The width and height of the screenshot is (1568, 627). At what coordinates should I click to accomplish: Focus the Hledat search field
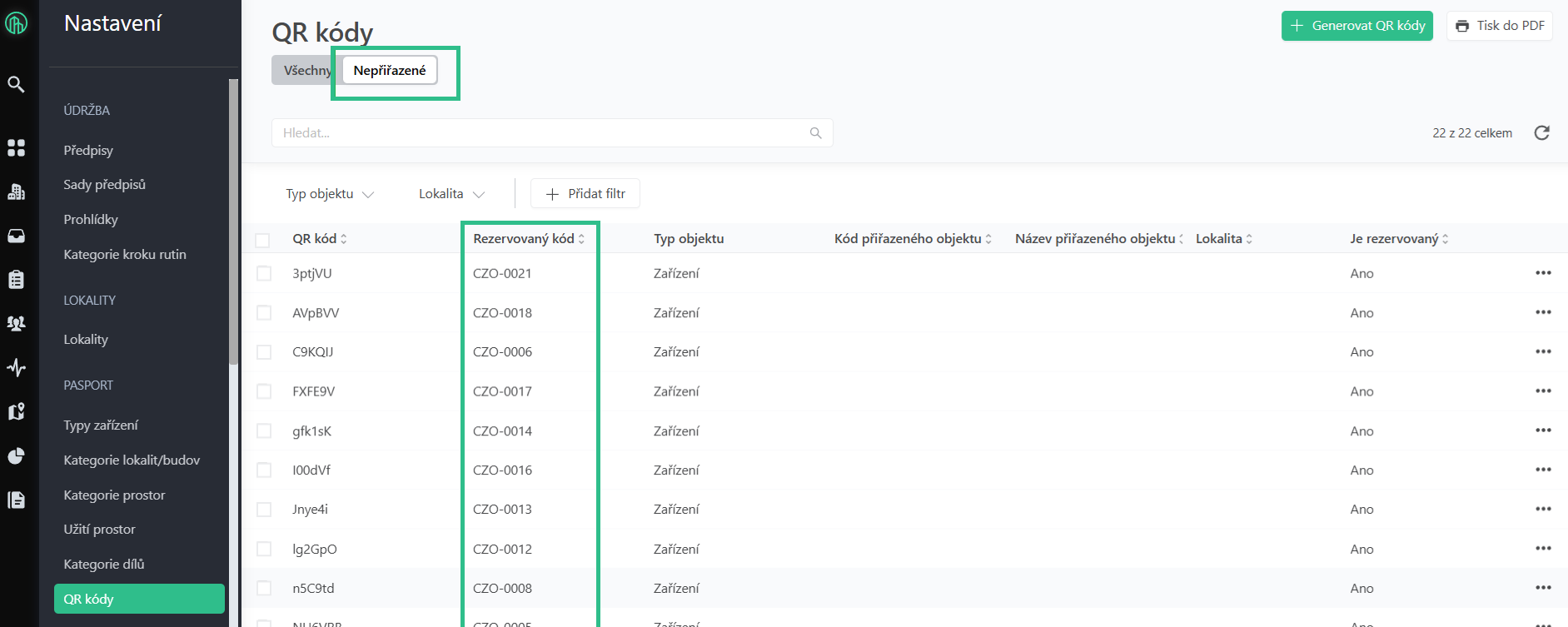[541, 133]
